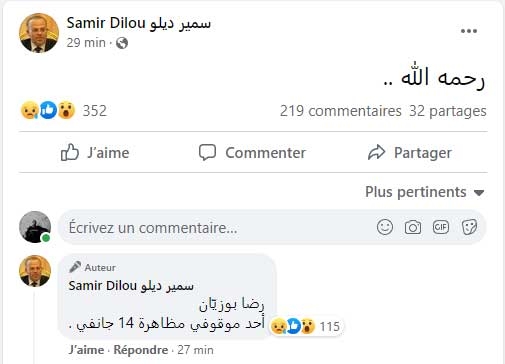Open the 219 commentaires link
Image resolution: width=505 pixels, height=364 pixels.
(x=340, y=111)
